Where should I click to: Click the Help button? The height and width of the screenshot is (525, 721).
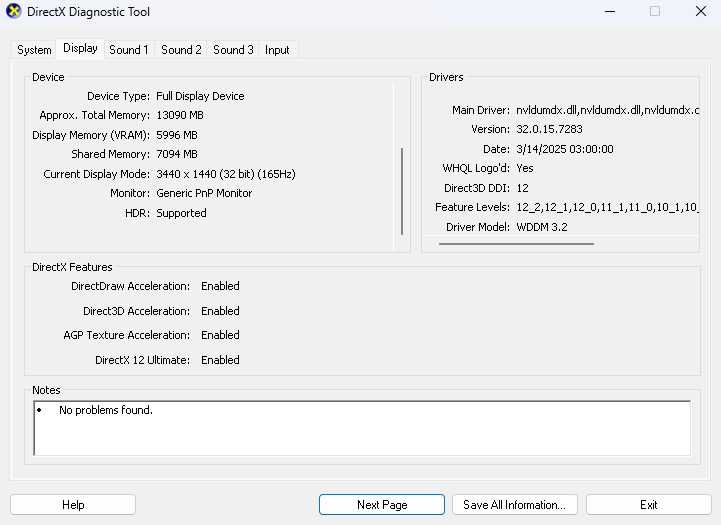73,505
